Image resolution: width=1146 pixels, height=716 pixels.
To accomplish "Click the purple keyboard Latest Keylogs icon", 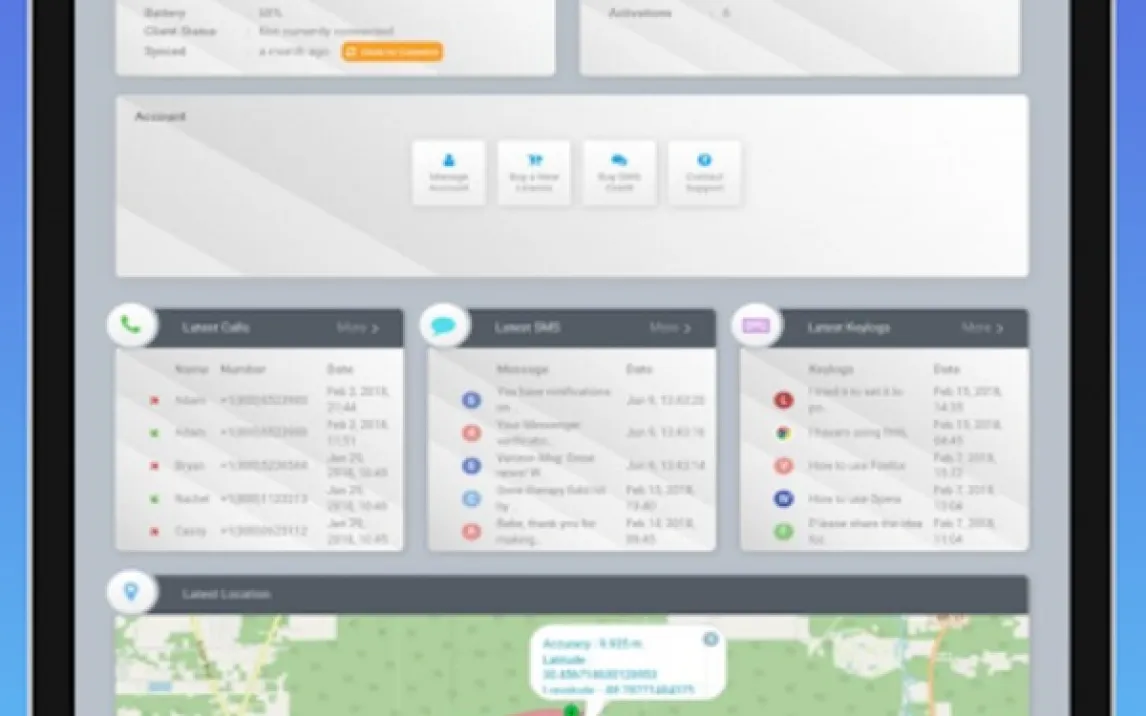I will (x=756, y=325).
